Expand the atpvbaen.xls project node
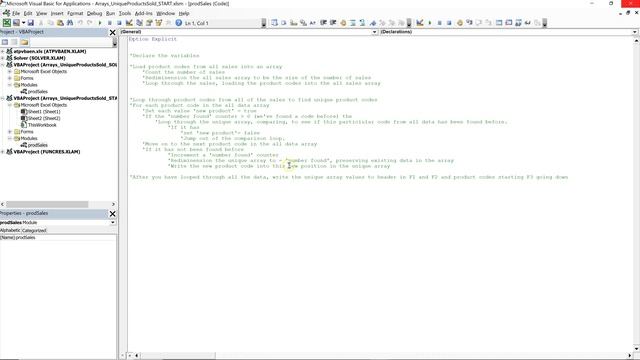The width and height of the screenshot is (640, 360). pos(2,51)
